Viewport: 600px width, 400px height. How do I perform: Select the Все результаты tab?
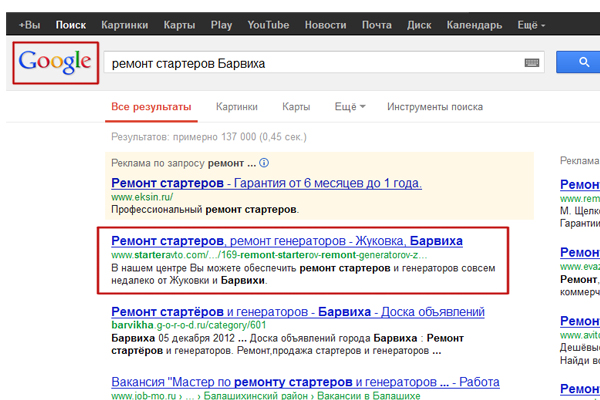151,107
